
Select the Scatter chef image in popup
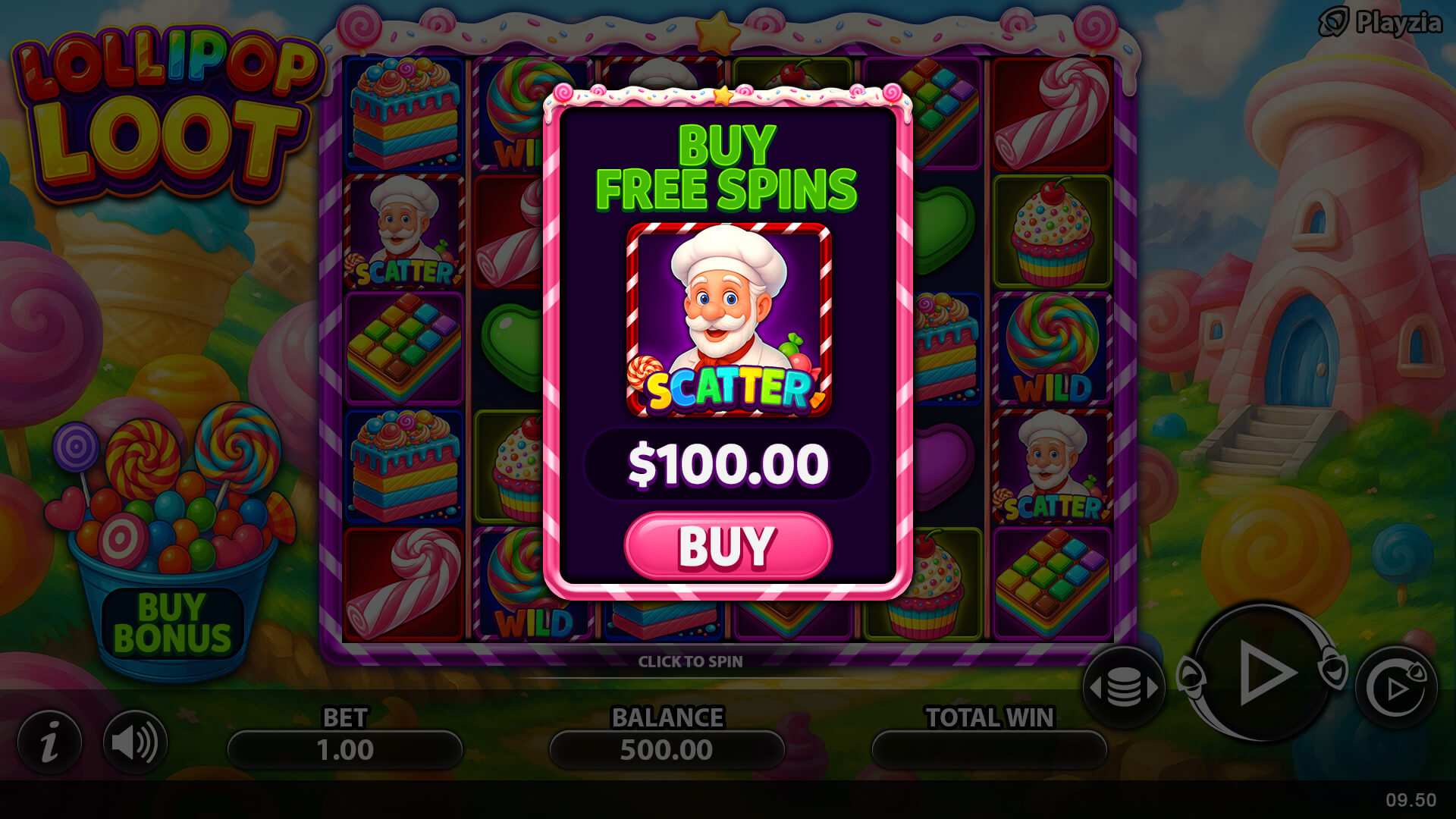tap(729, 319)
